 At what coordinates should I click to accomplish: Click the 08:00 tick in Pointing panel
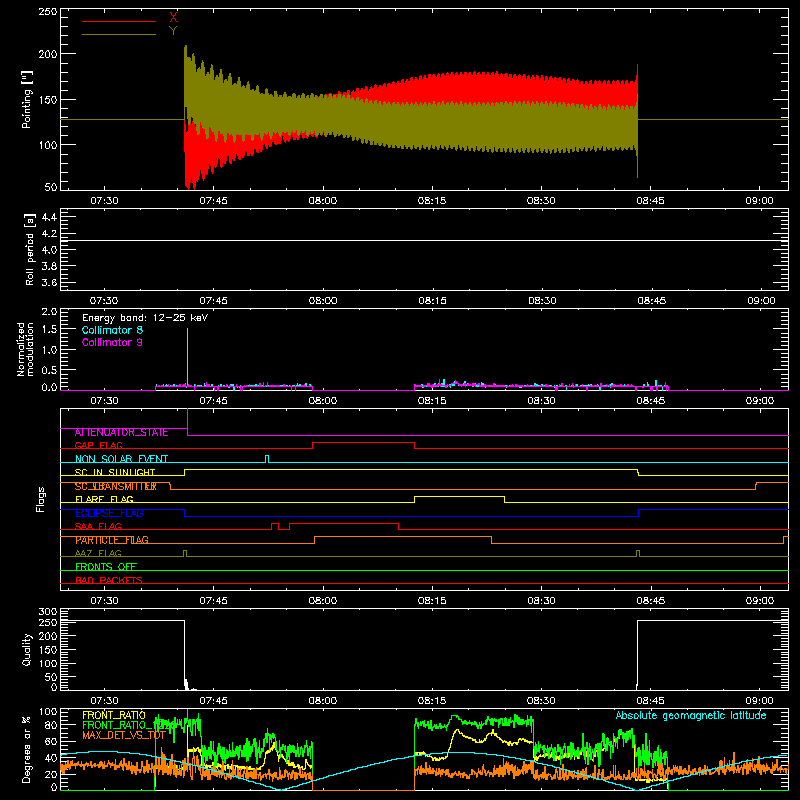[x=322, y=201]
